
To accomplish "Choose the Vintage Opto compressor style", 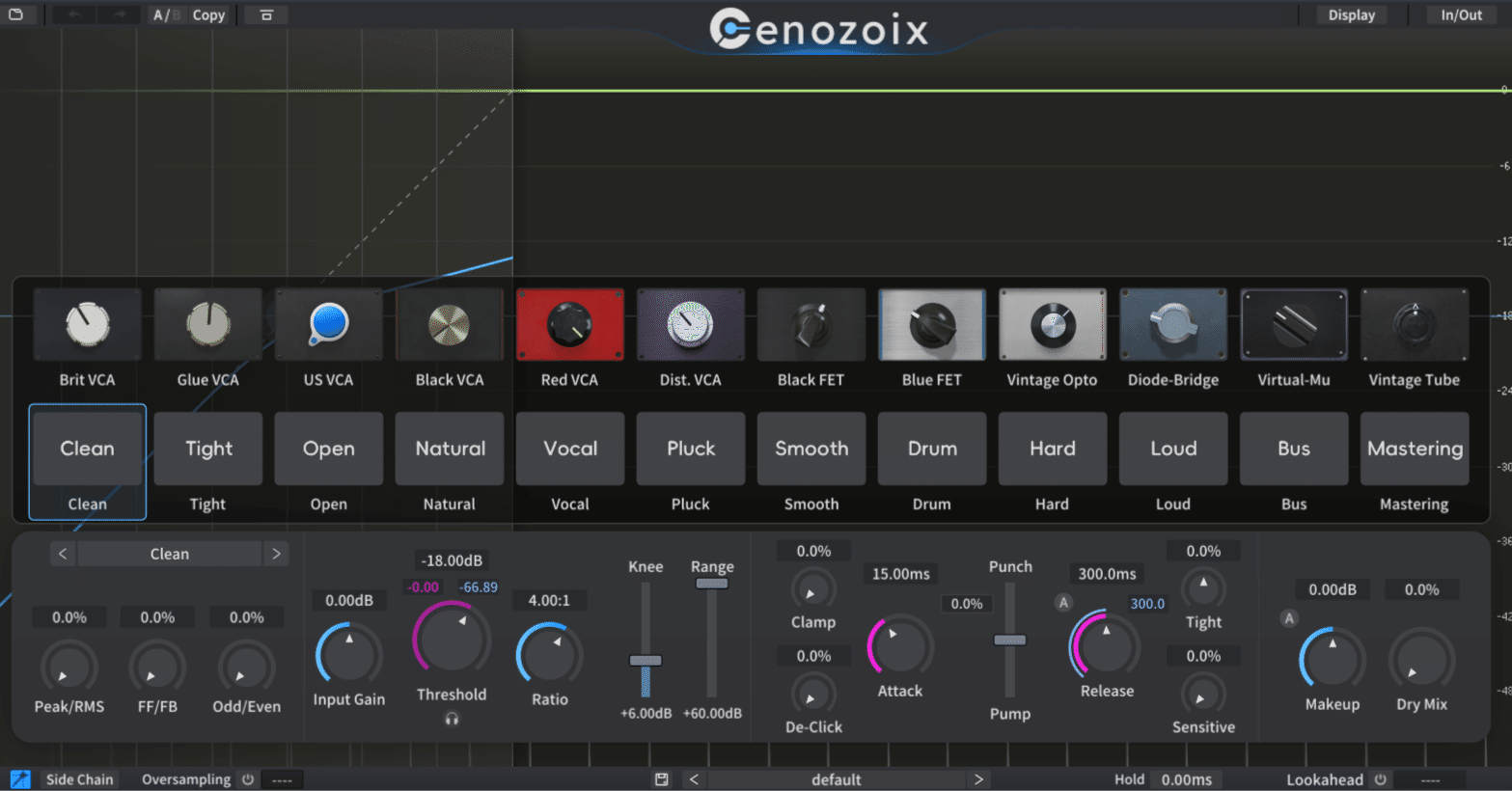I will pos(1052,324).
